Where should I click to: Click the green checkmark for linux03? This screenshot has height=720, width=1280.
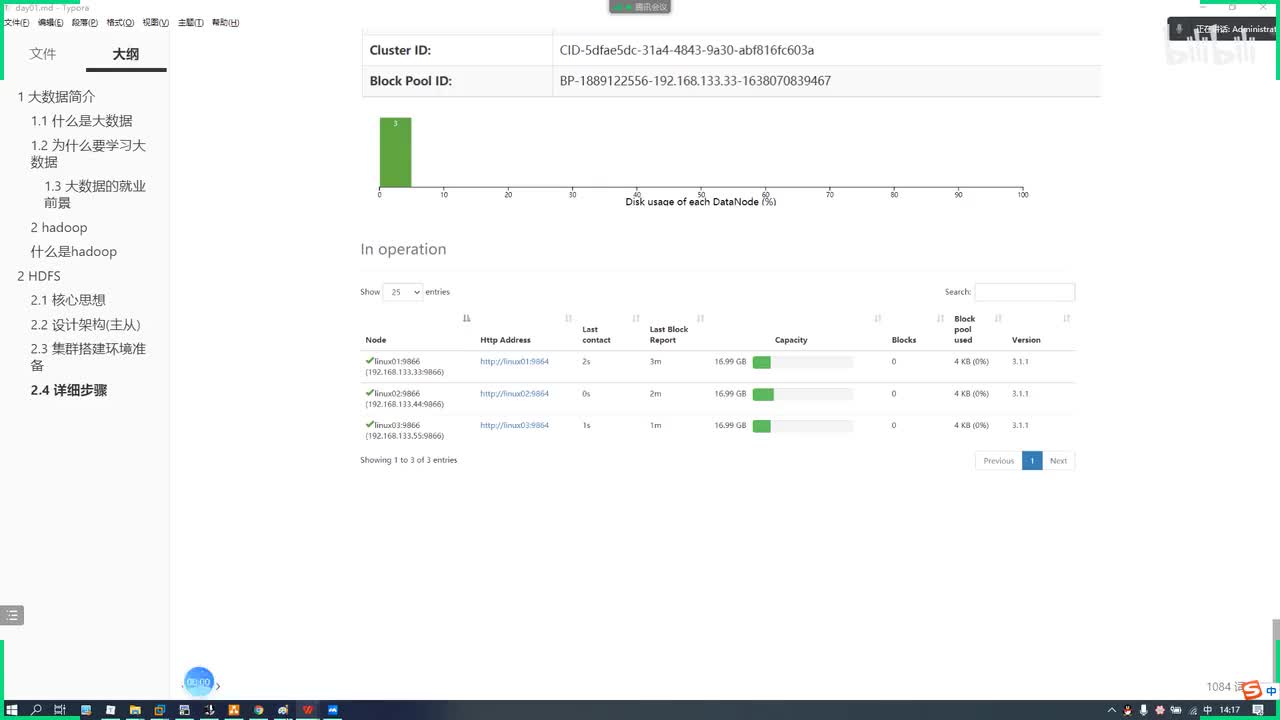[x=370, y=425]
